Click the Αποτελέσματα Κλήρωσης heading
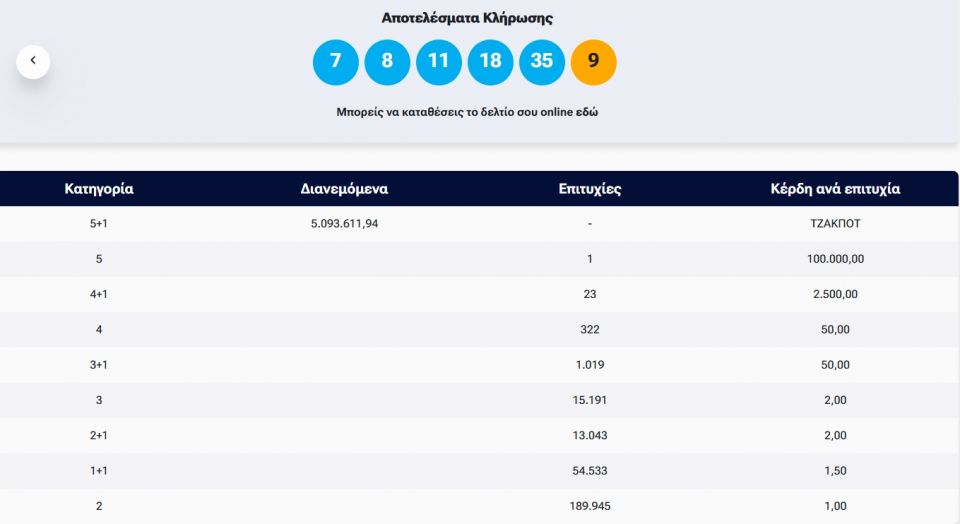Image resolution: width=960 pixels, height=524 pixels. click(x=467, y=18)
